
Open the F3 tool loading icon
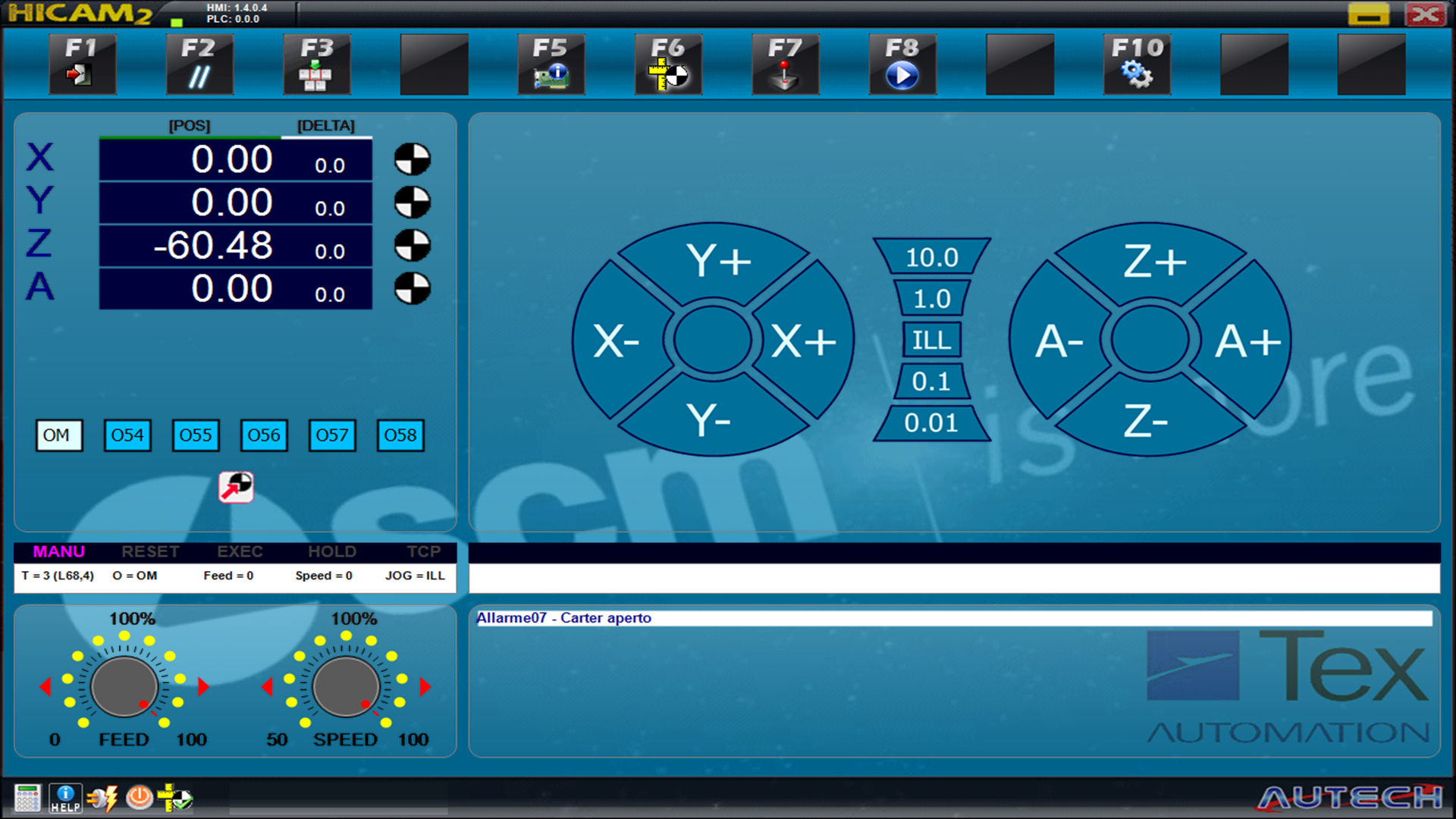coord(316,64)
